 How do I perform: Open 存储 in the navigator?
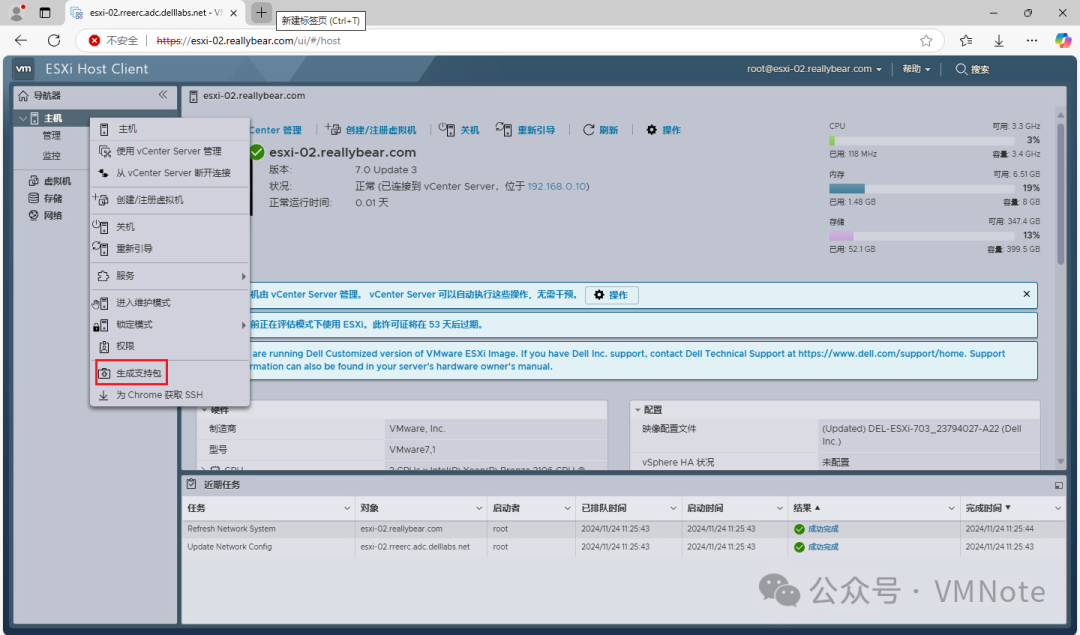pos(45,198)
